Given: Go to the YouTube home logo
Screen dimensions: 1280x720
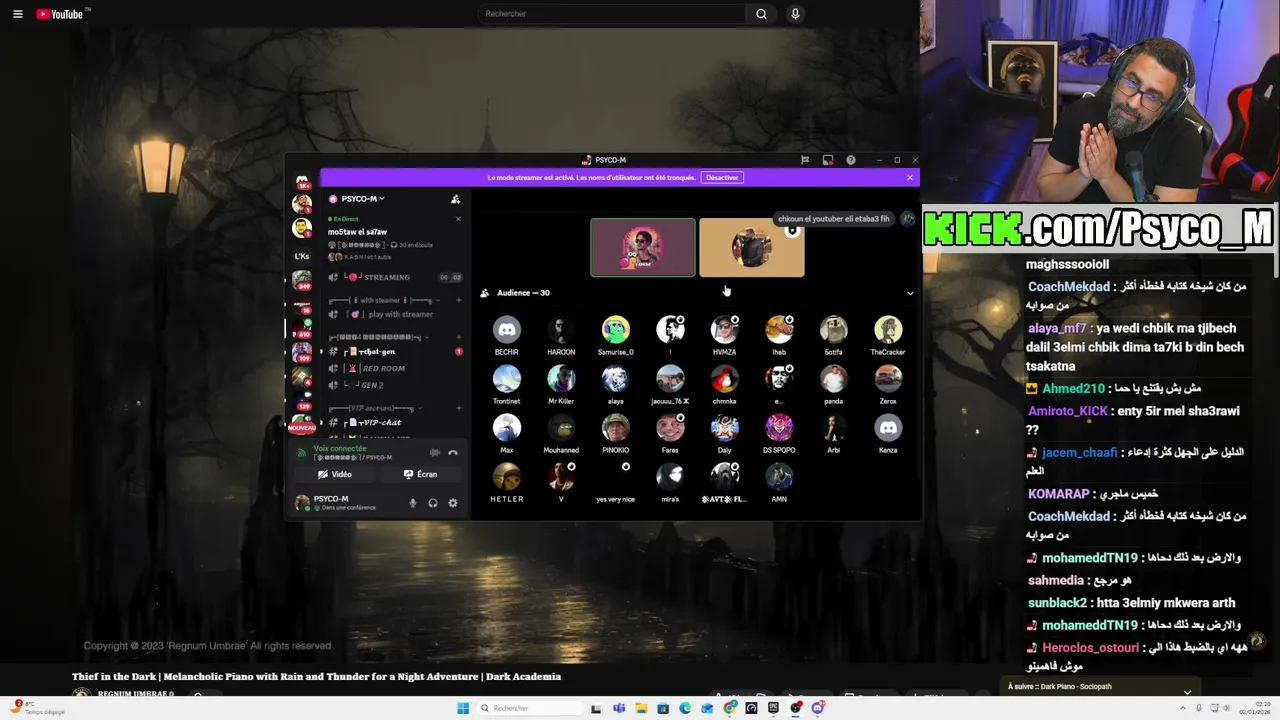Looking at the screenshot, I should pos(62,14).
